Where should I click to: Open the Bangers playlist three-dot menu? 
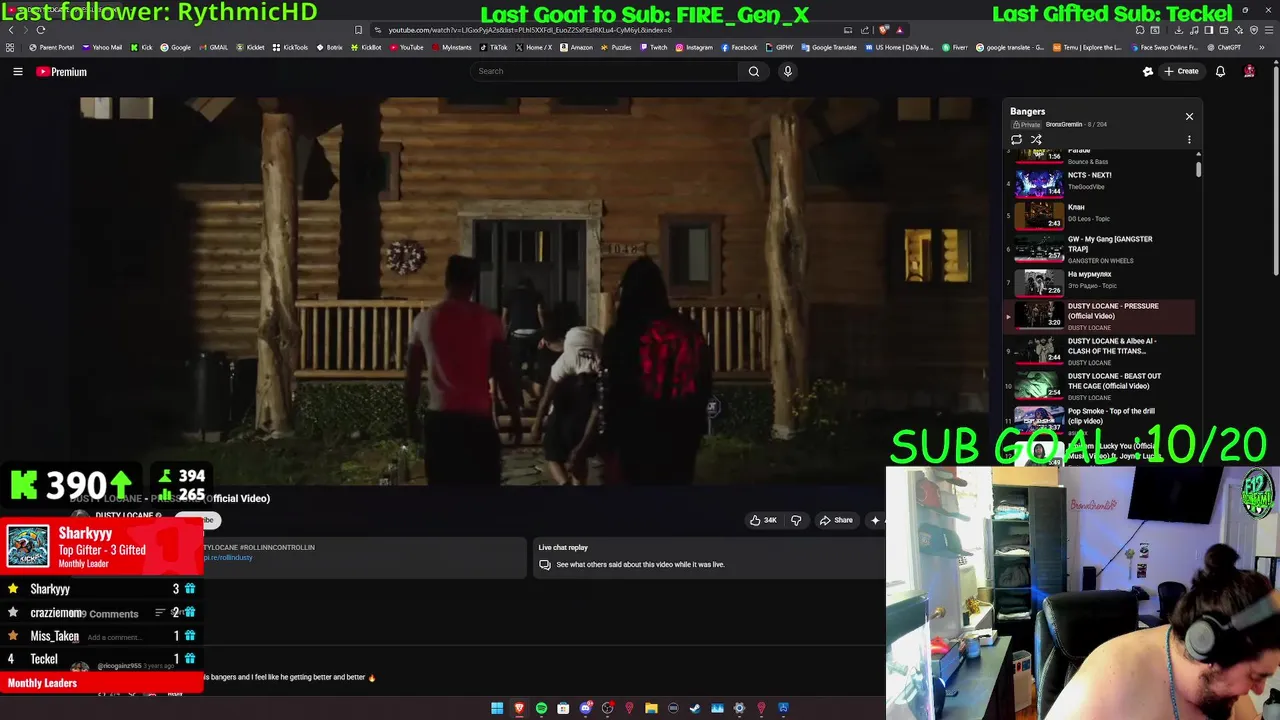(x=1189, y=140)
